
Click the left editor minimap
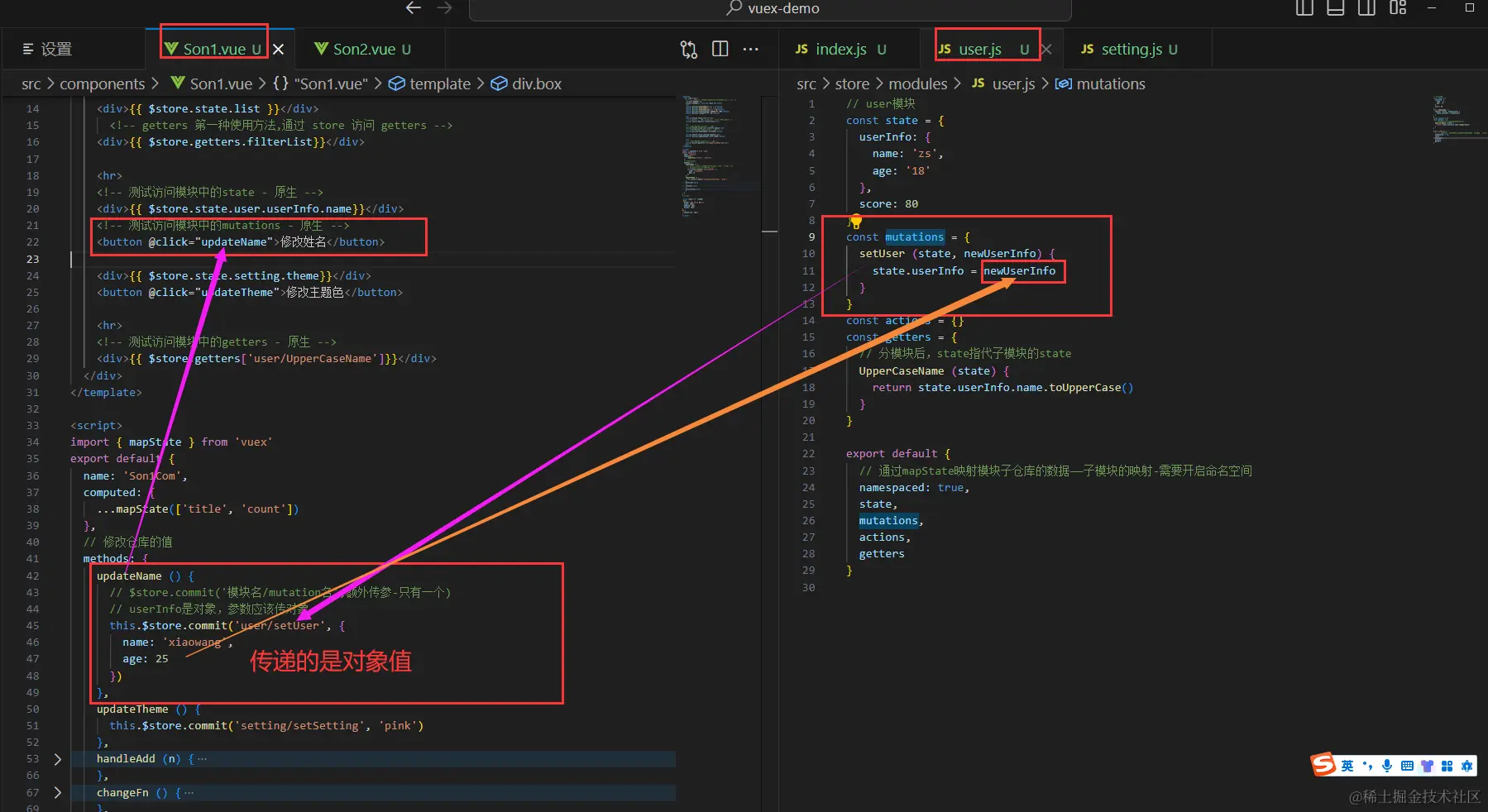coord(721,157)
